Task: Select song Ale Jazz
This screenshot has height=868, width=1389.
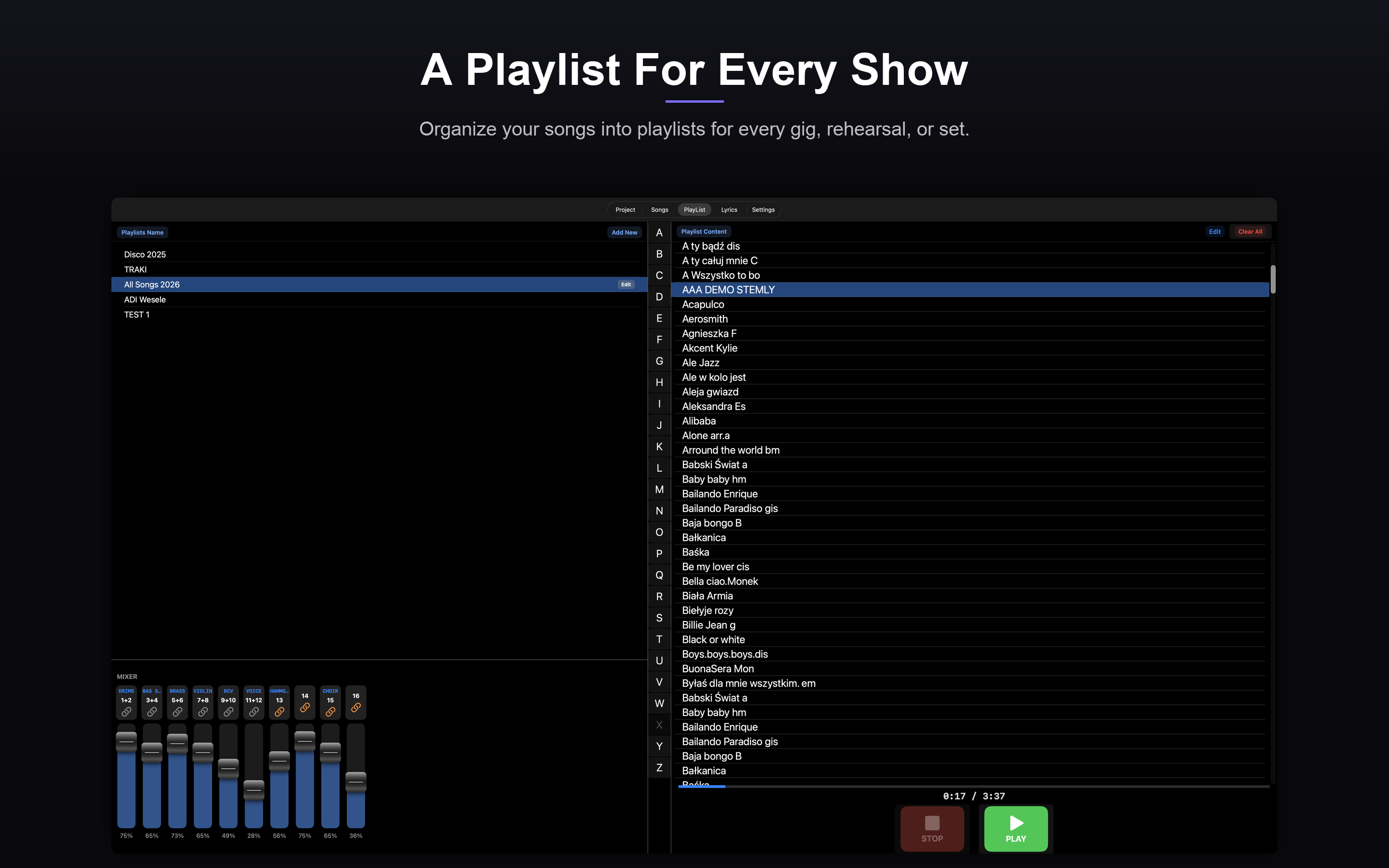Action: [970, 363]
